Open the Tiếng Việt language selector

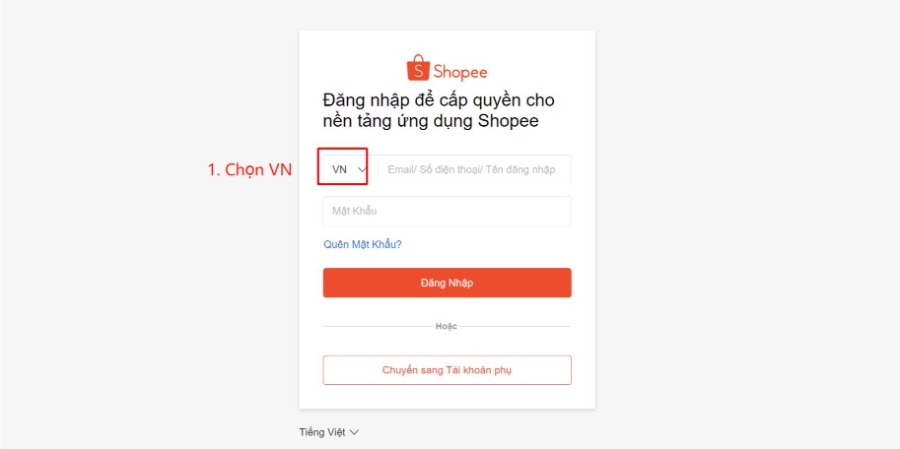click(x=329, y=432)
